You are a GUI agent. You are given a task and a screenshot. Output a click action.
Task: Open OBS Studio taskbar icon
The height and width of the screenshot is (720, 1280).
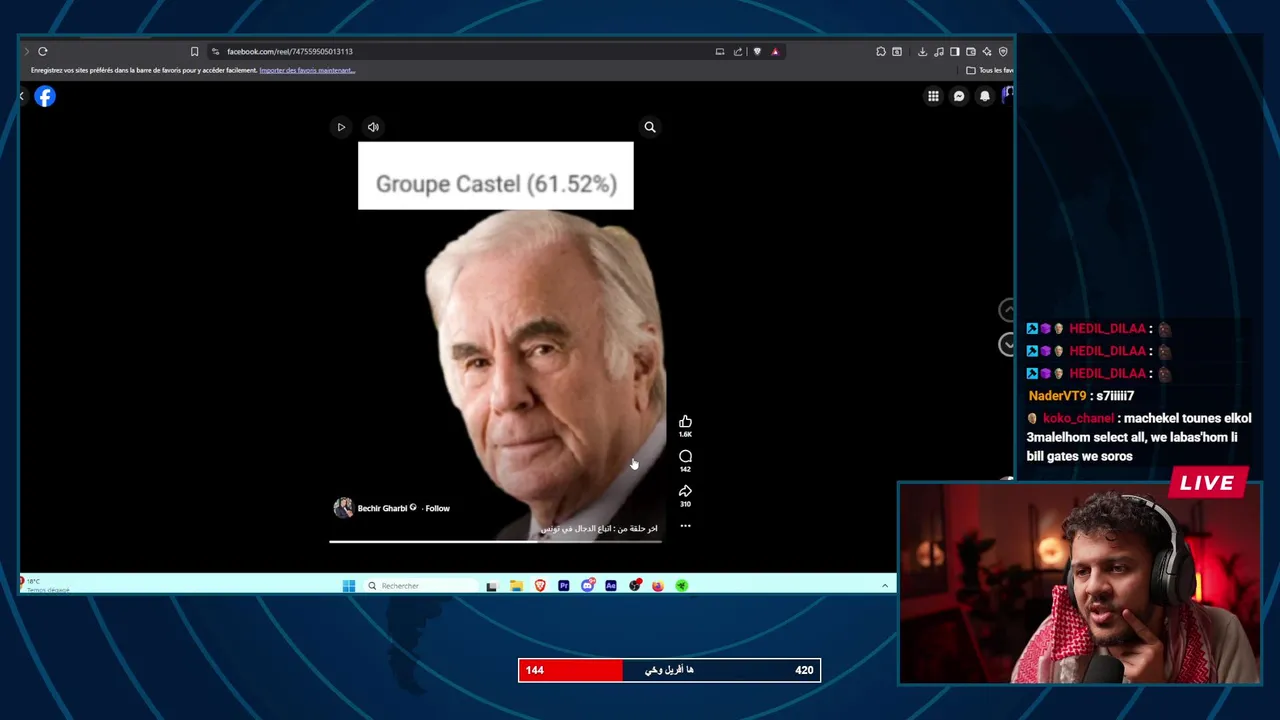click(x=634, y=586)
